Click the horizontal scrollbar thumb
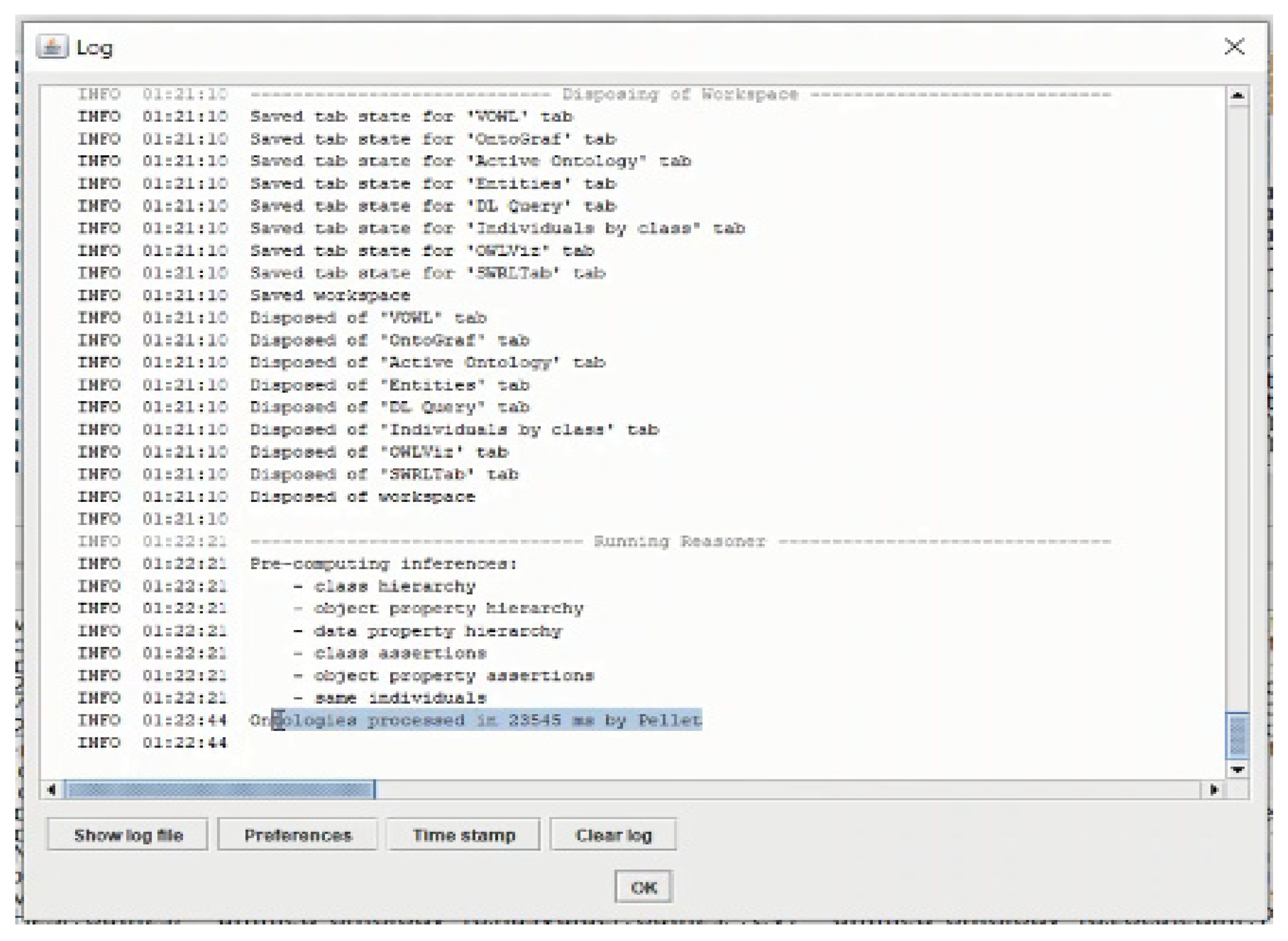Image resolution: width=1288 pixels, height=941 pixels. (x=219, y=789)
